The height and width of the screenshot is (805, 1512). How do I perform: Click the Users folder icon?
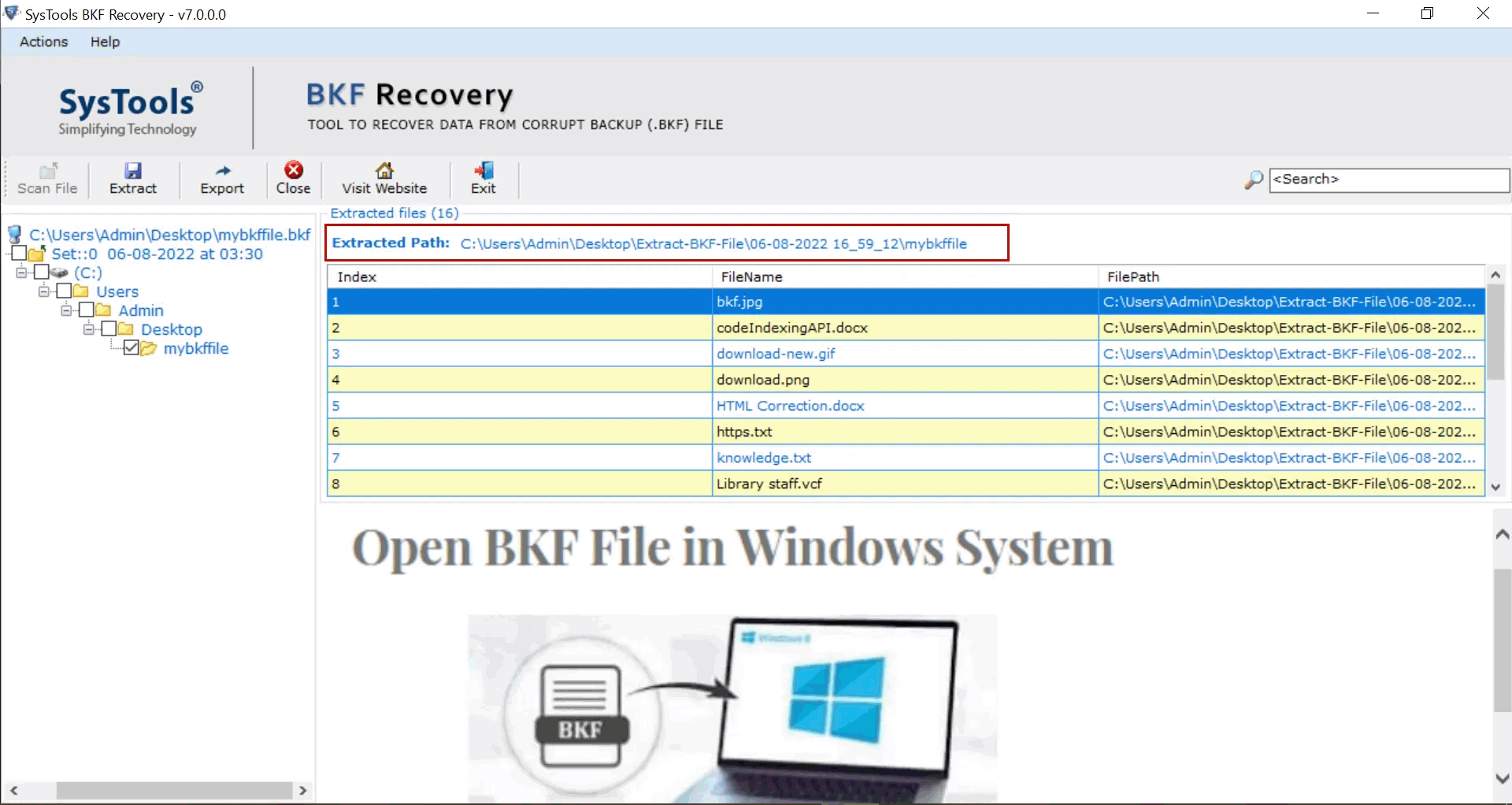(x=81, y=291)
